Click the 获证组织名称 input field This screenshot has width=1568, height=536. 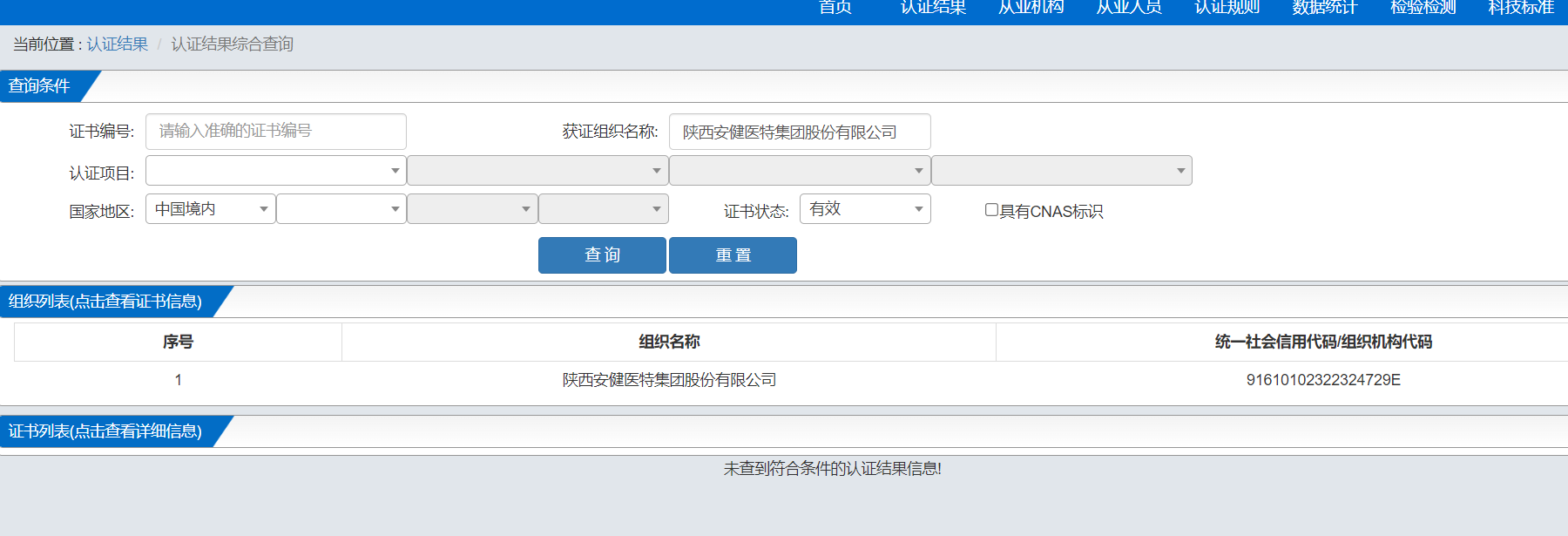(x=800, y=132)
